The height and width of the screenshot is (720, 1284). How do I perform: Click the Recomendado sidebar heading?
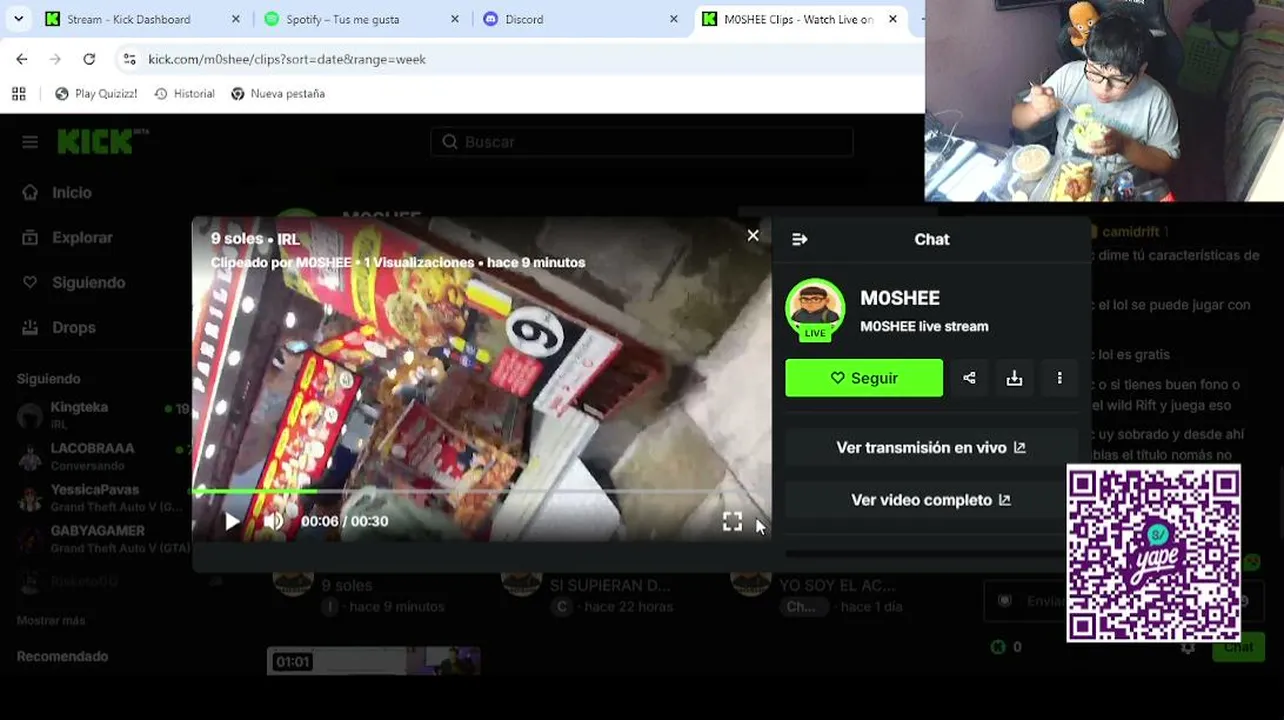[62, 656]
